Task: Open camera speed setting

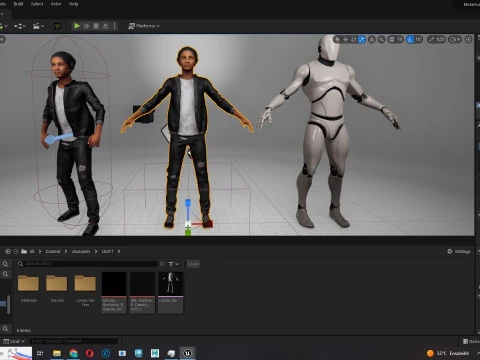Action: pos(455,40)
